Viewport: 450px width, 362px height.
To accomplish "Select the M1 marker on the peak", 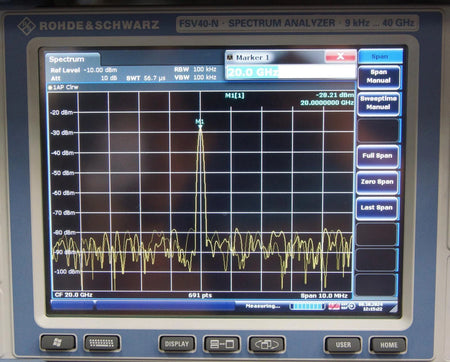I will tap(200, 123).
